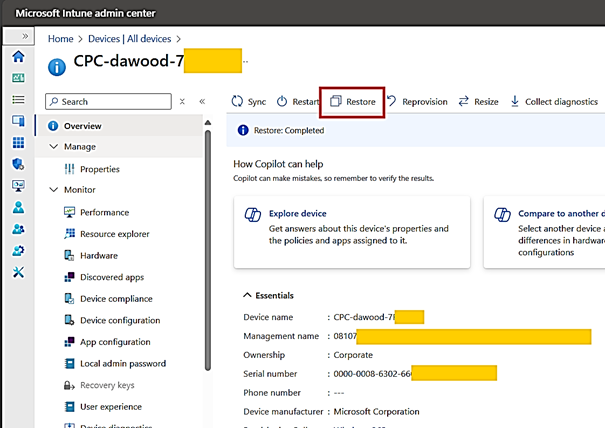Collapse the Monitor section
The width and height of the screenshot is (605, 428).
54,190
